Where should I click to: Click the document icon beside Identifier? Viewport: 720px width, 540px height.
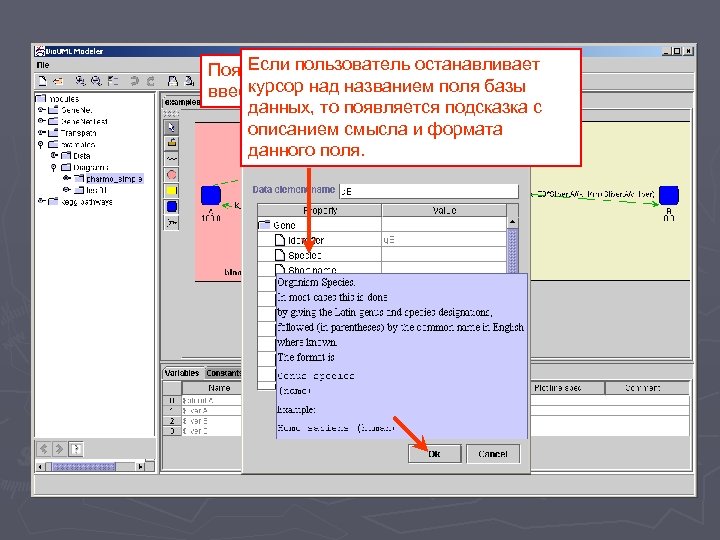[x=280, y=240]
